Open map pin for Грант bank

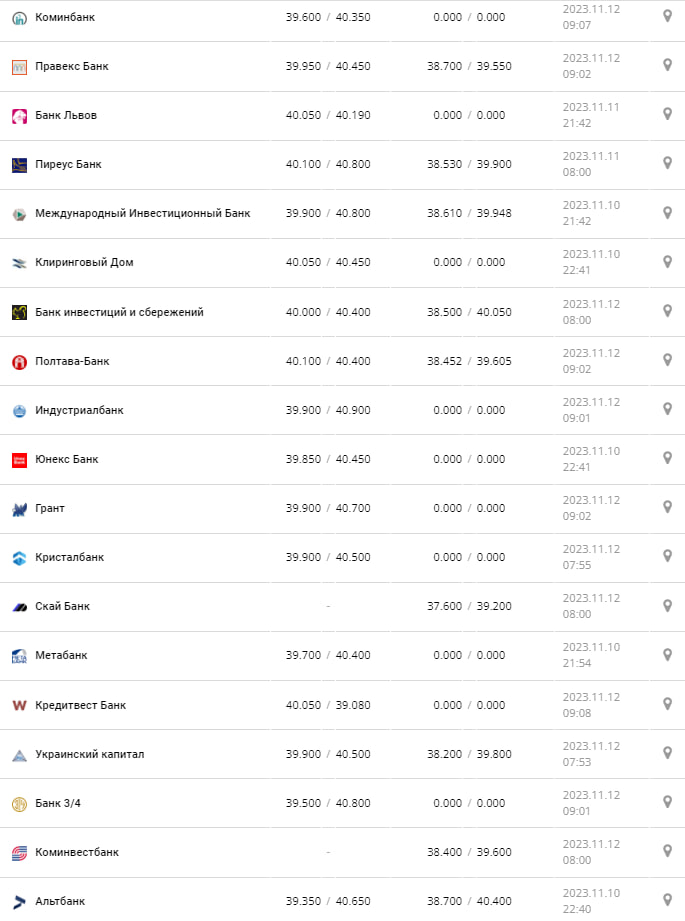(x=667, y=507)
